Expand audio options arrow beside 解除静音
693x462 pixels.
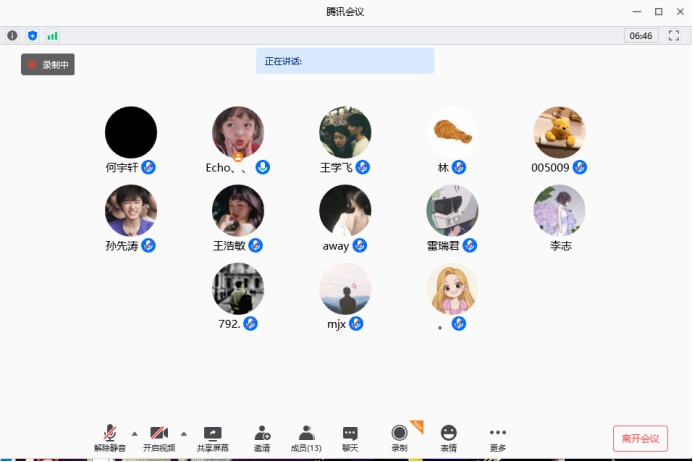pyautogui.click(x=134, y=433)
